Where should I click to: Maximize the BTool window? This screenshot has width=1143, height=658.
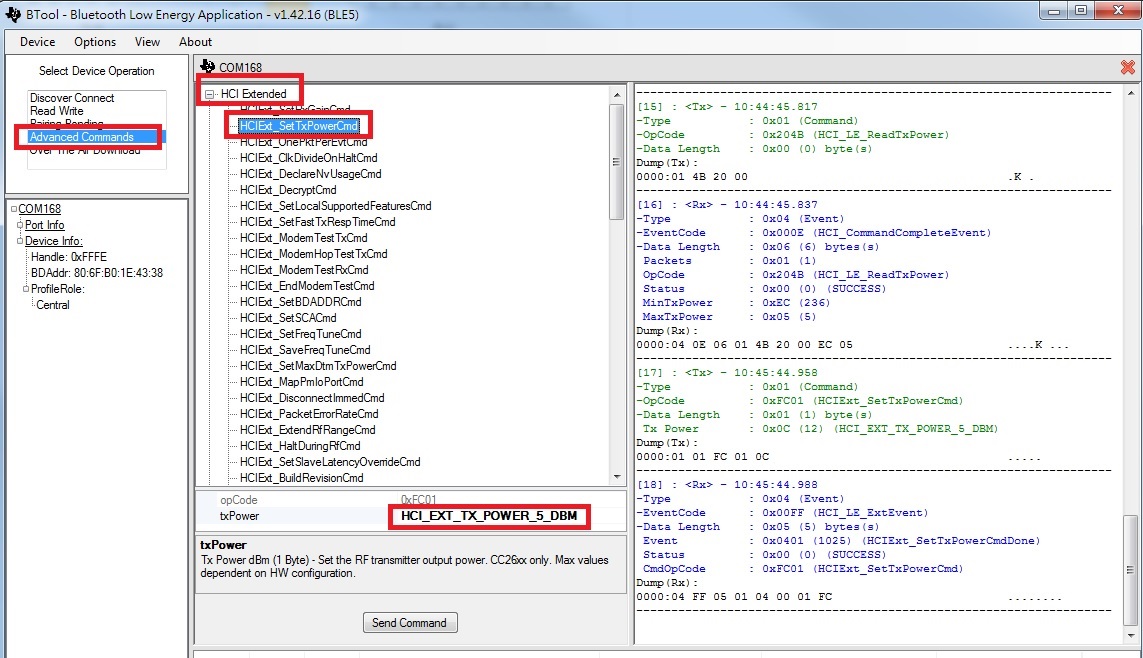coord(1081,10)
